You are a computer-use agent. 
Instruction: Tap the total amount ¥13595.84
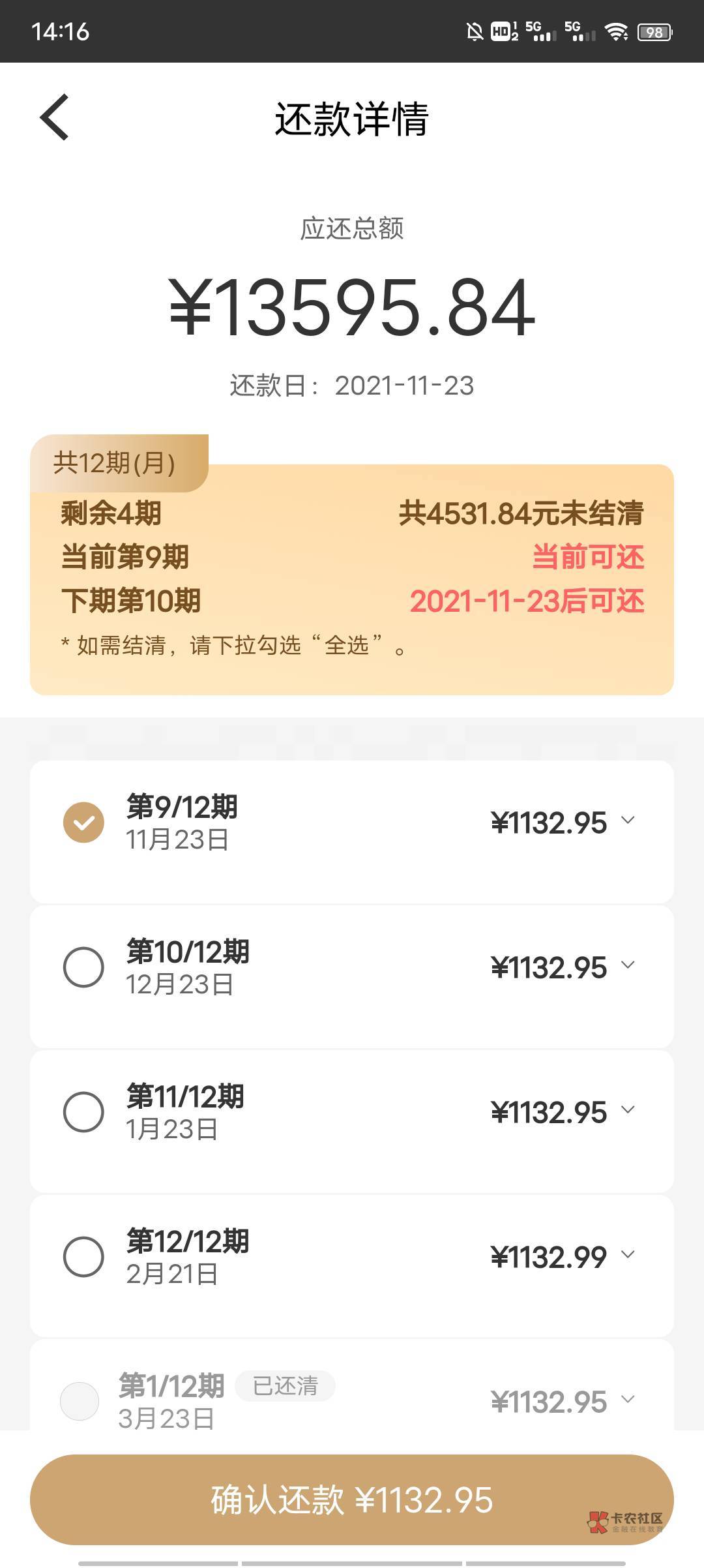click(x=352, y=308)
